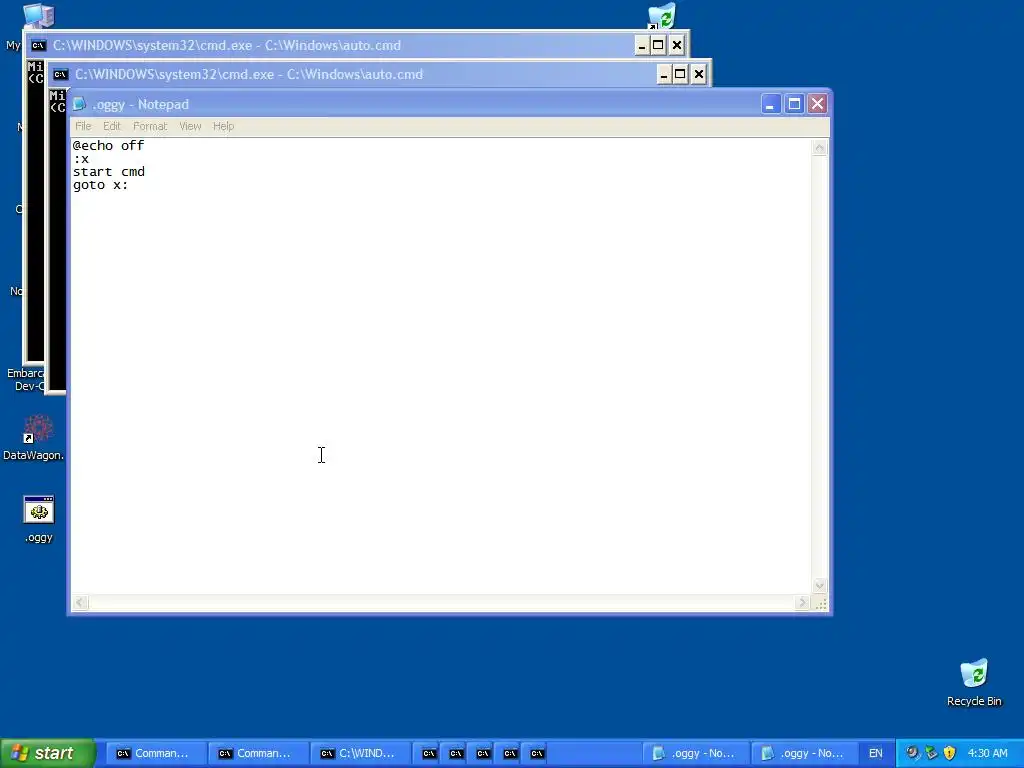Open the File menu in Notepad
Viewport: 1024px width, 768px height.
83,126
